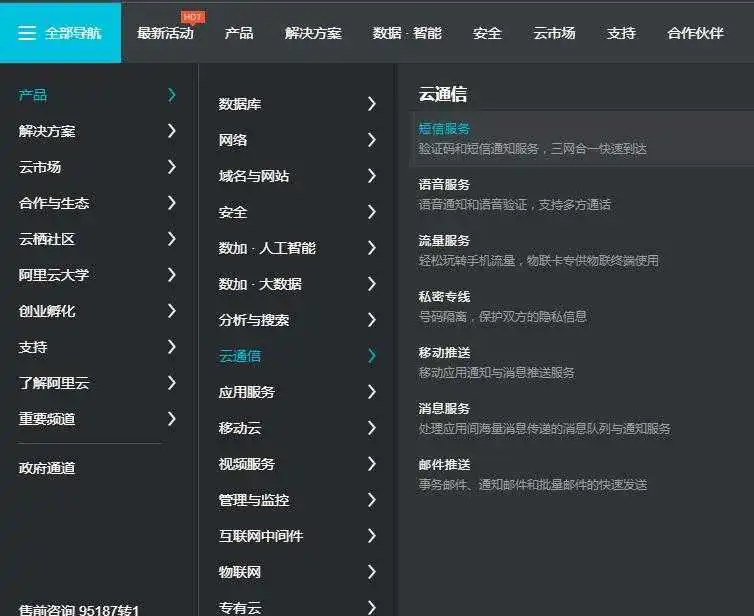Go to the 语音服务 product page
The height and width of the screenshot is (616, 754).
(x=444, y=185)
